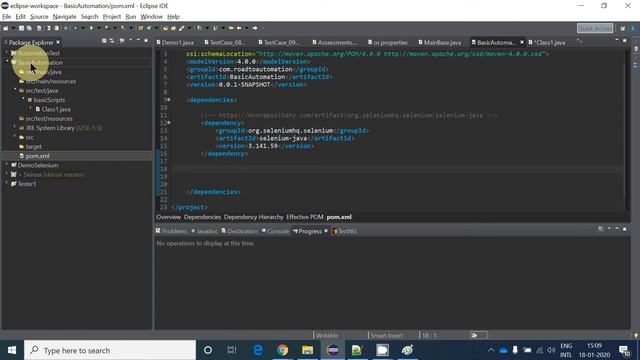Image resolution: width=640 pixels, height=360 pixels.
Task: Click the Java perspective icon
Action: click(633, 28)
